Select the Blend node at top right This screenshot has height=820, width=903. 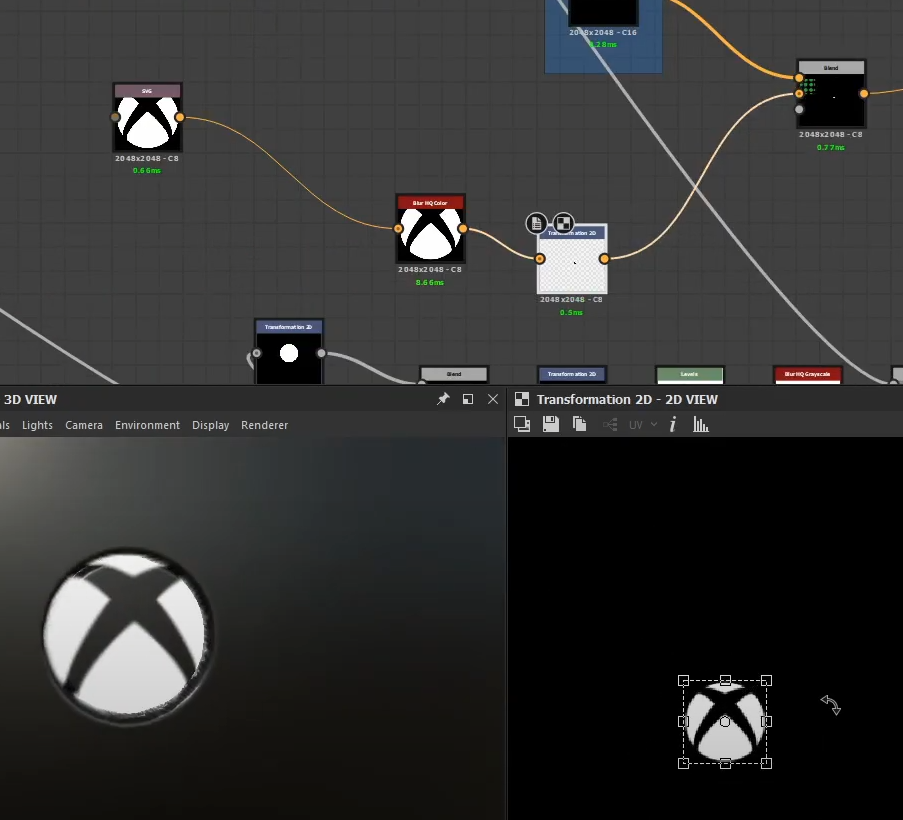(831, 93)
